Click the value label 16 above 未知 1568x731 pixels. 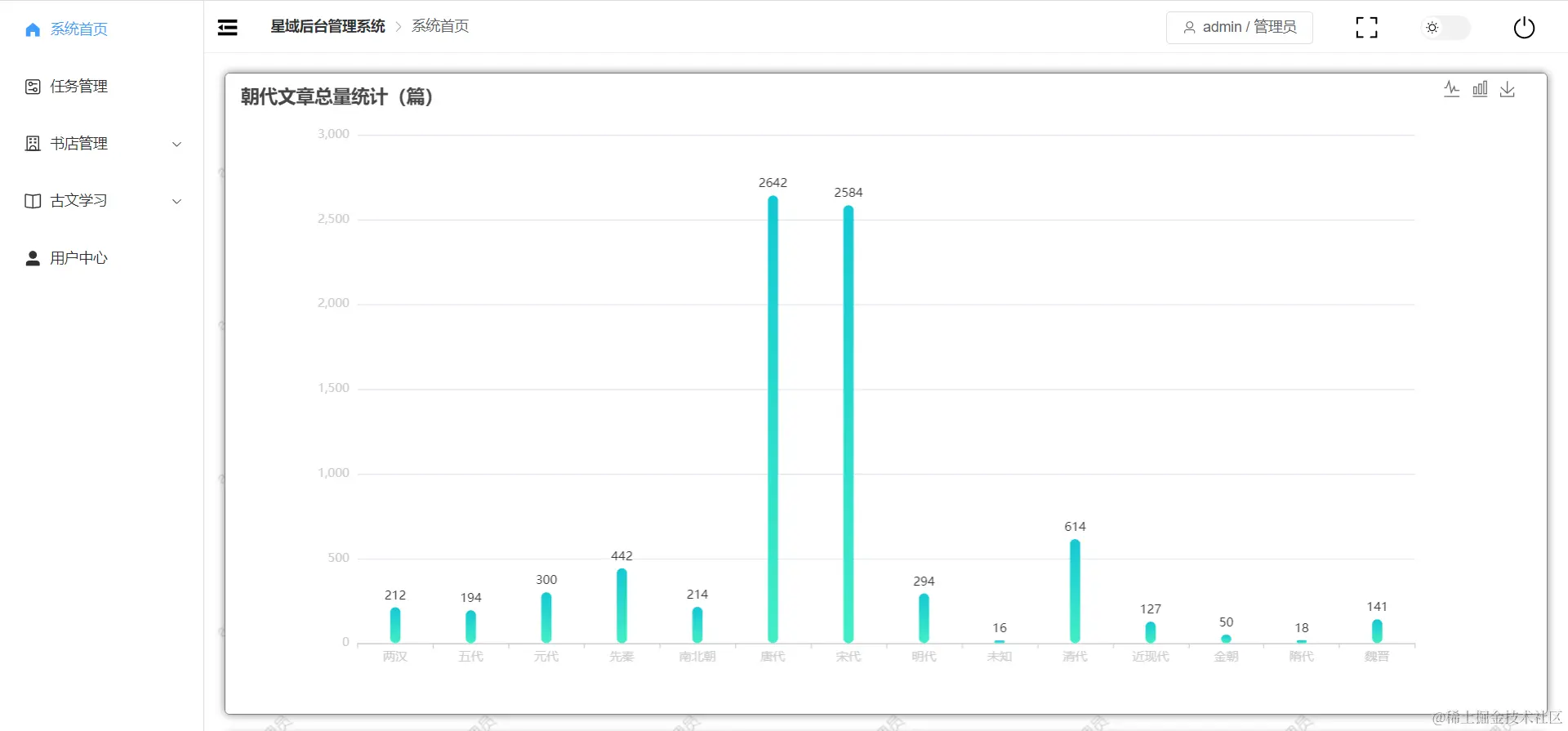click(1000, 628)
